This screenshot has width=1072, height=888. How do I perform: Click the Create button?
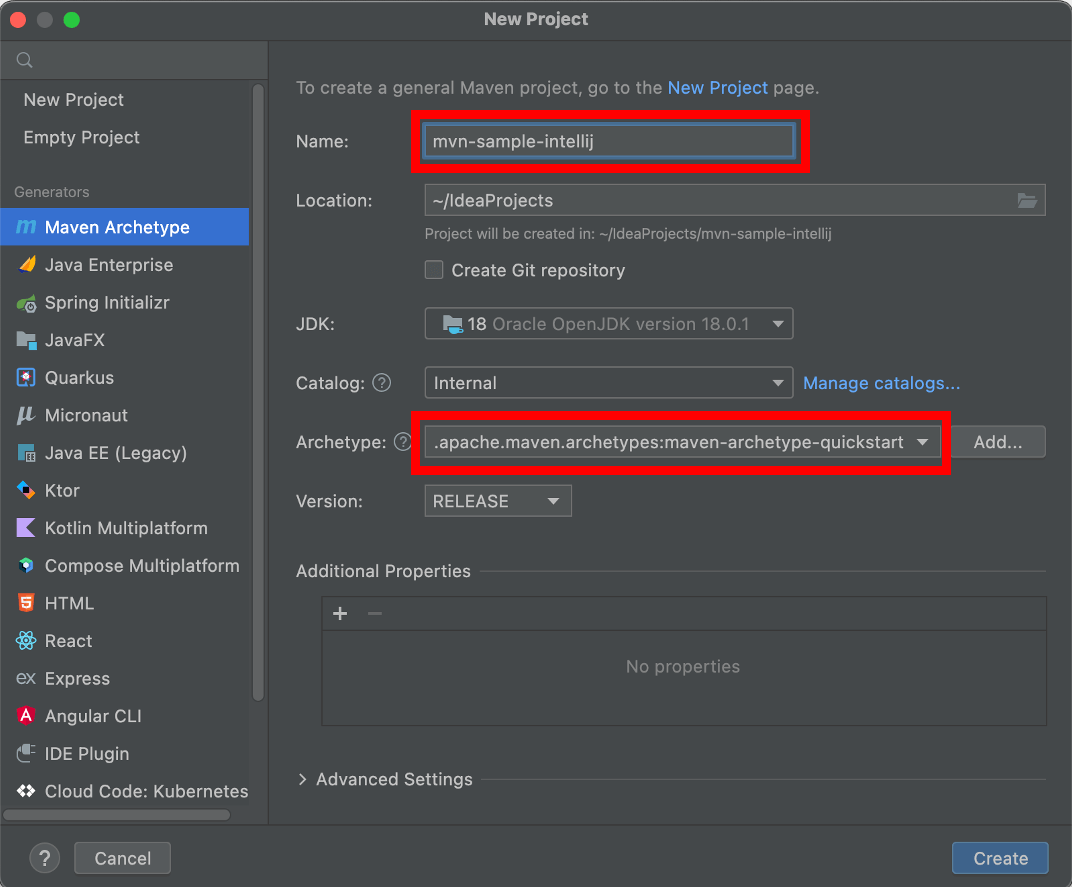coord(999,857)
